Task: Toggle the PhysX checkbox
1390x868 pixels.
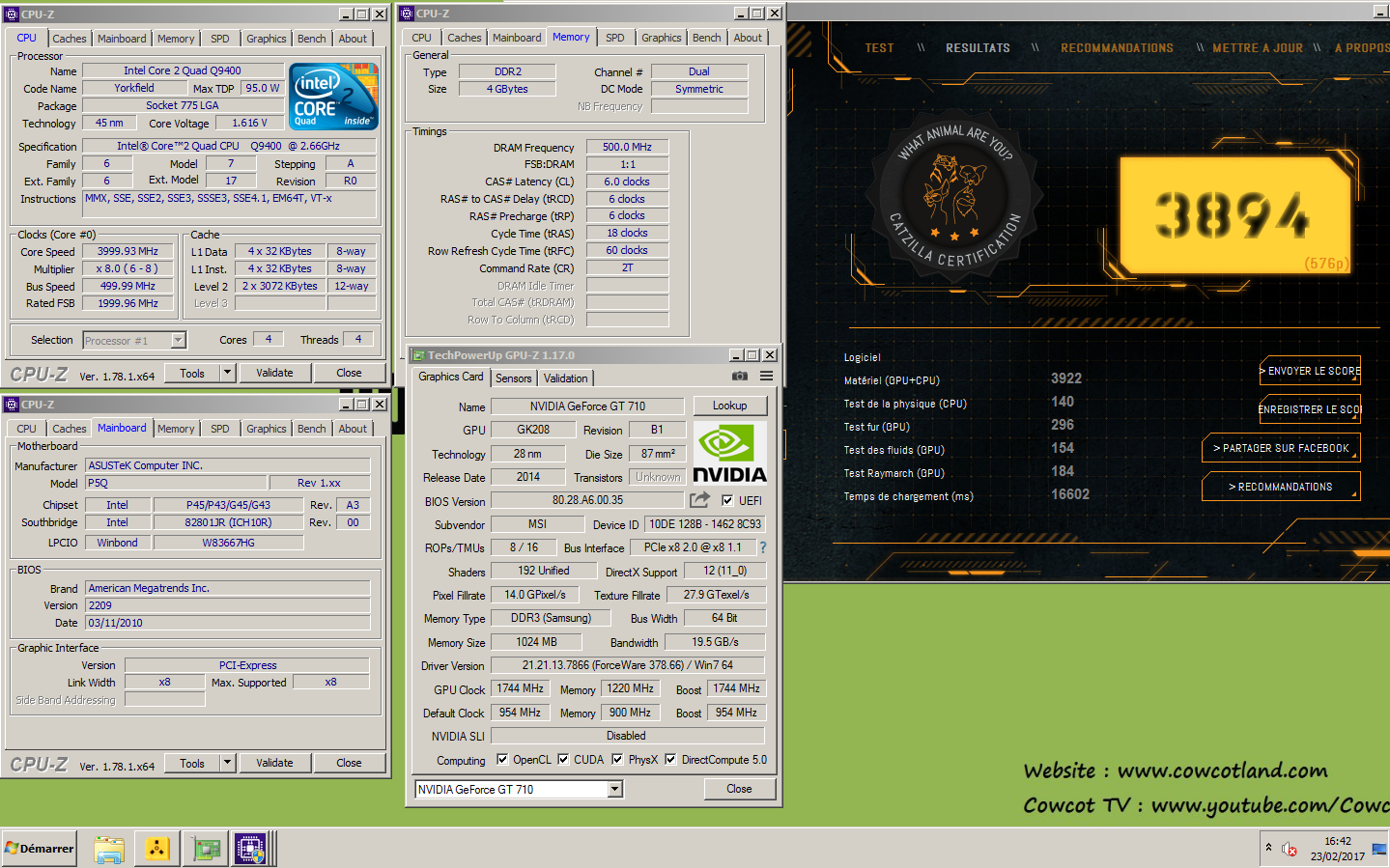Action: [617, 759]
